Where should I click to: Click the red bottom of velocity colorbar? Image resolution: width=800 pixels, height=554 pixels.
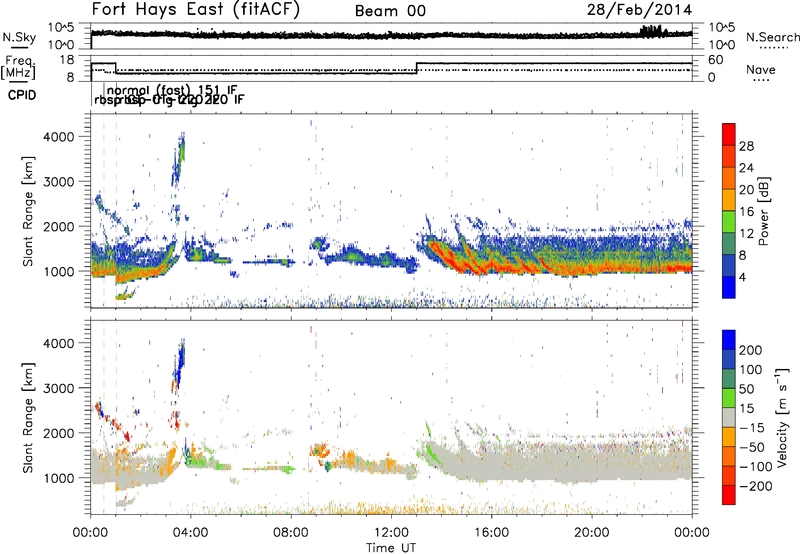729,495
